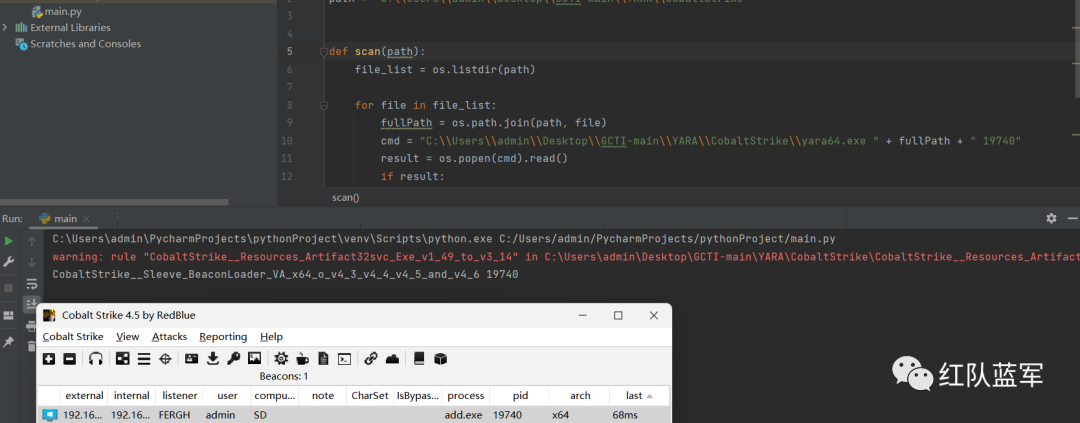1080x423 pixels.
Task: Click the CharSet column header
Action: point(370,395)
